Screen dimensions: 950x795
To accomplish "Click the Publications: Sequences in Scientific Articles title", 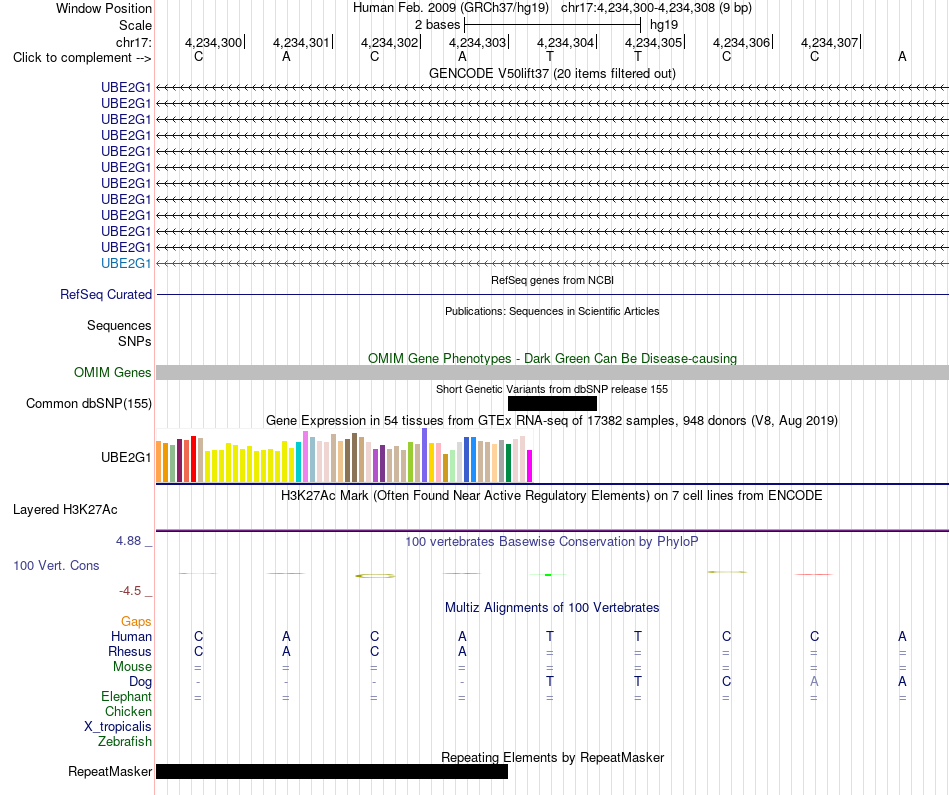I will coord(552,311).
